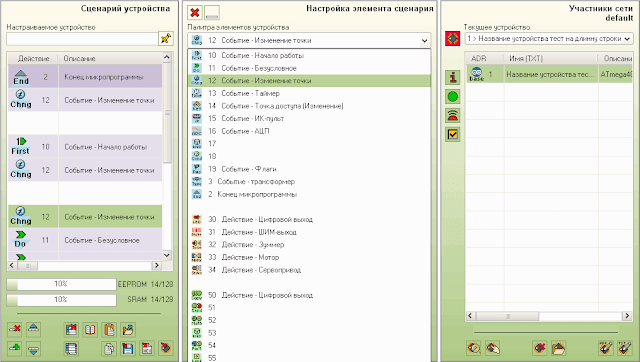Click the green circle status icon
Image resolution: width=640 pixels, height=362 pixels.
[453, 97]
